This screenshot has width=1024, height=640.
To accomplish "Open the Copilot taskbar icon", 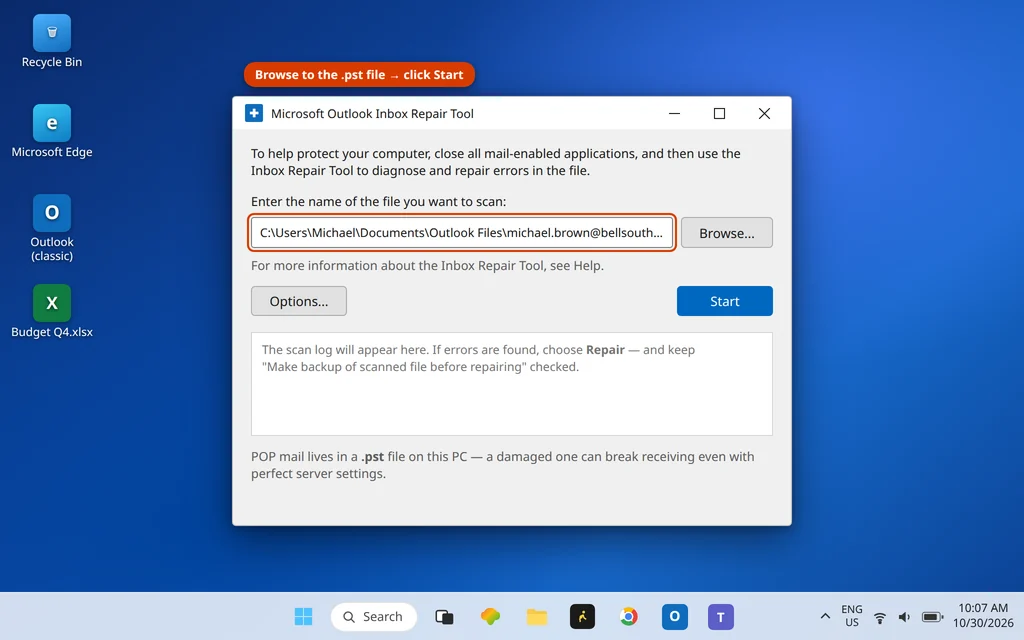I will pos(490,616).
